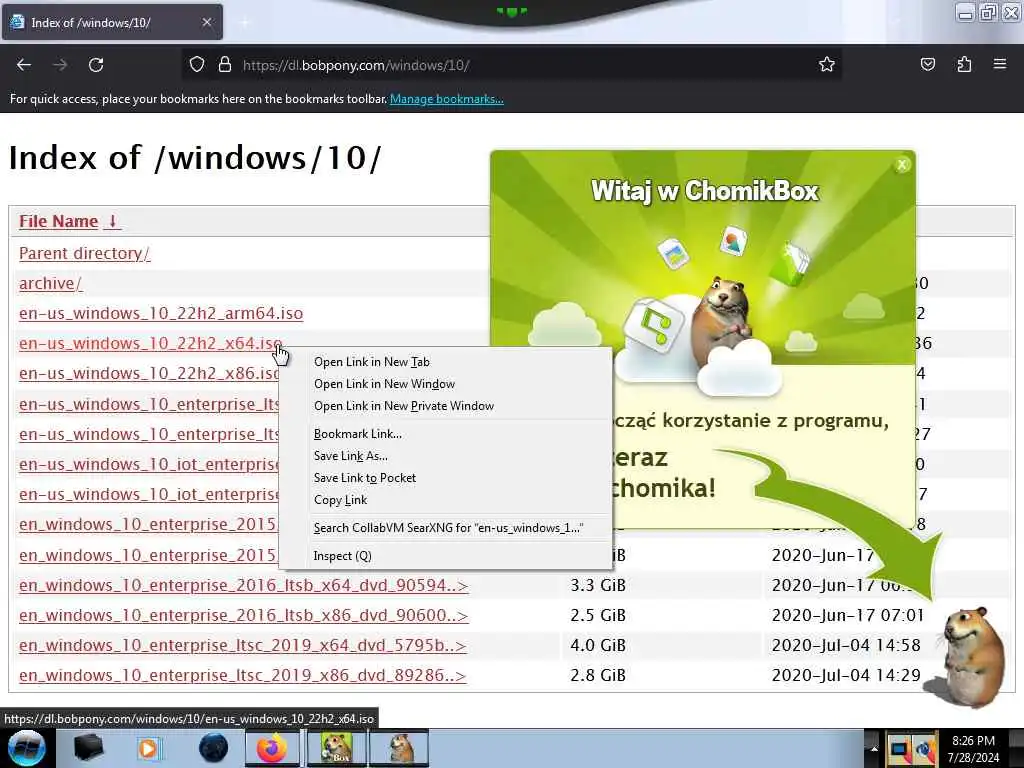Screen dimensions: 1024x768
Task: Click the taskbar clock showing 8:26 PM
Action: tap(973, 749)
